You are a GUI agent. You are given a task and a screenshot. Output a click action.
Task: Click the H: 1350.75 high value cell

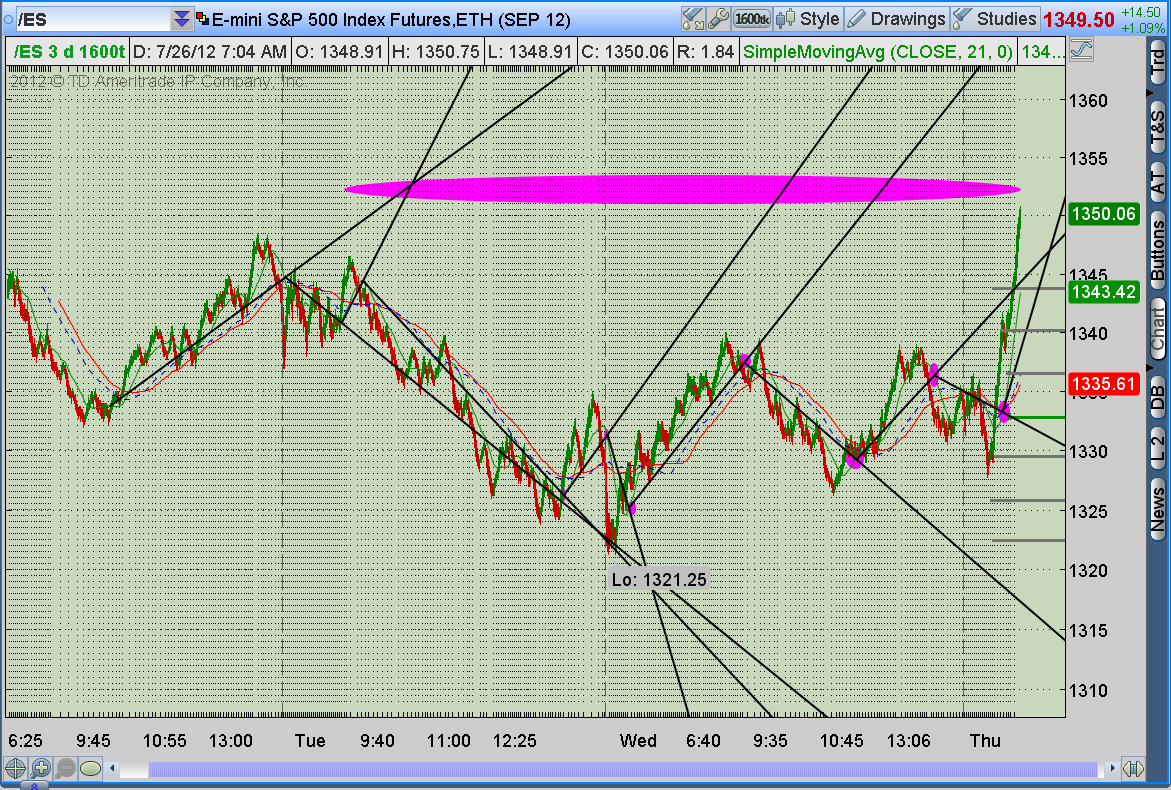coord(435,52)
